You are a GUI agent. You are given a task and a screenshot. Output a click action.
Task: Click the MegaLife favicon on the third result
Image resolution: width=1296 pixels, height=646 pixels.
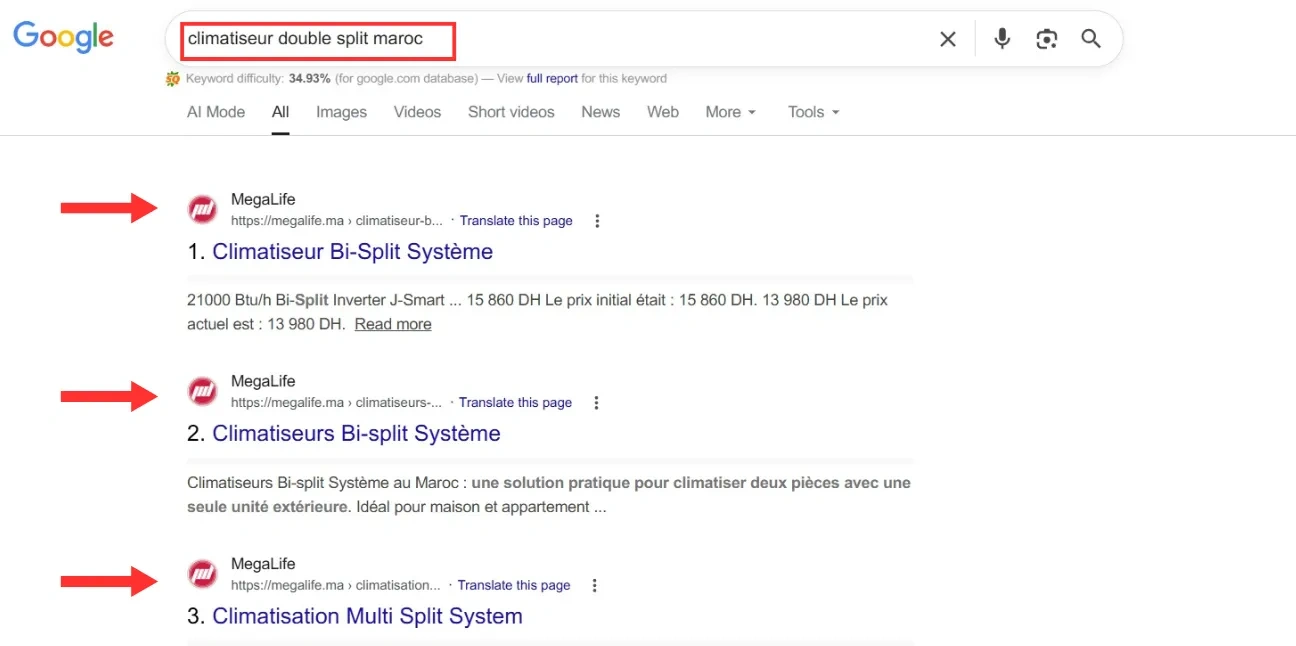pyautogui.click(x=202, y=574)
